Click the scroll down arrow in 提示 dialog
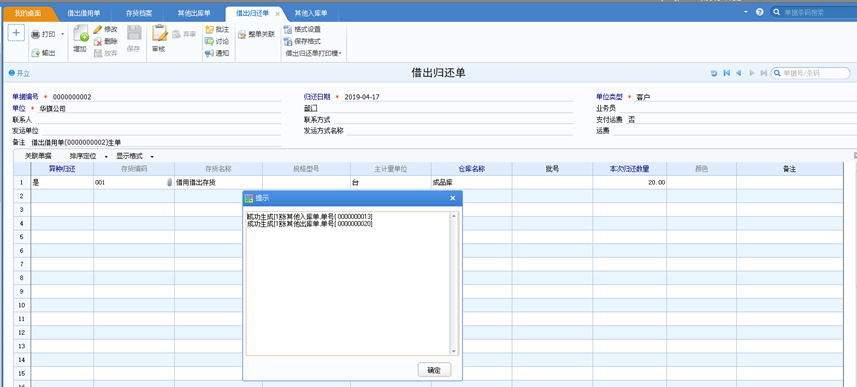 click(453, 351)
